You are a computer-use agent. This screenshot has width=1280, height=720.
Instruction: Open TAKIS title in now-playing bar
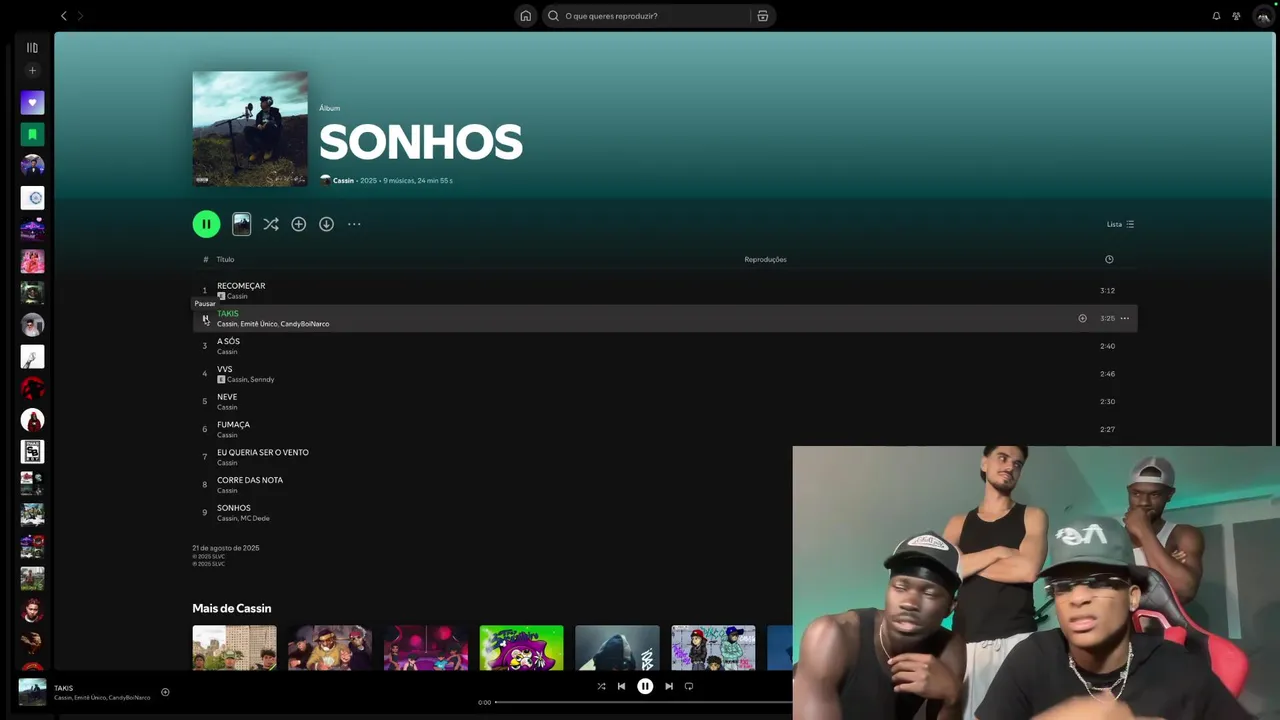(64, 688)
